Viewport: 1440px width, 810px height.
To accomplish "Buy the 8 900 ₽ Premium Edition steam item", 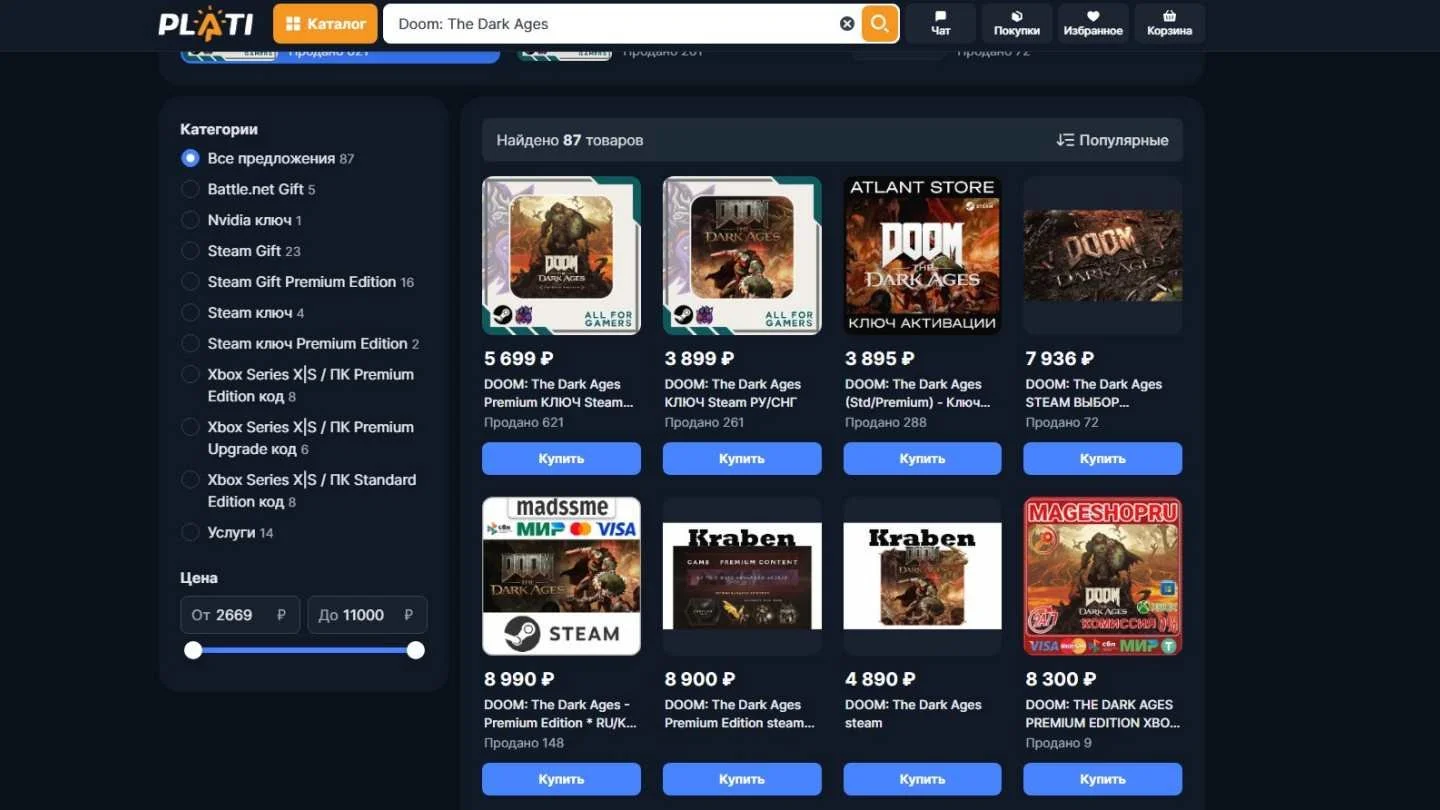I will click(x=742, y=779).
